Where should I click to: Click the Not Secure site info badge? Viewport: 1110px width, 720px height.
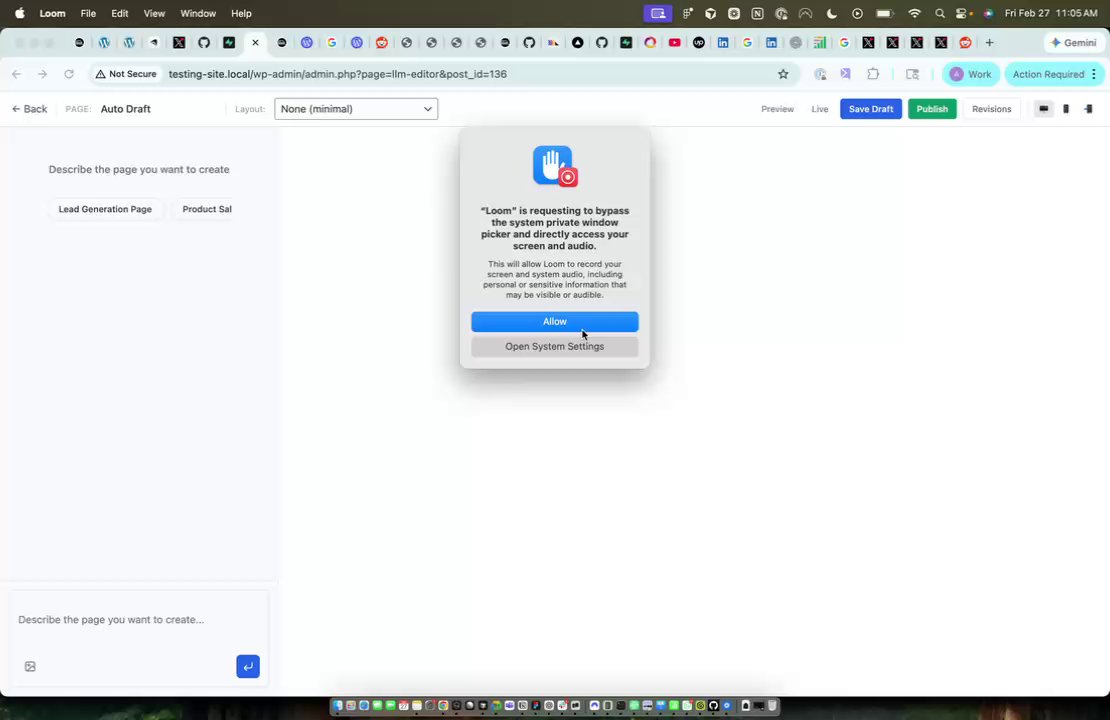pos(126,74)
